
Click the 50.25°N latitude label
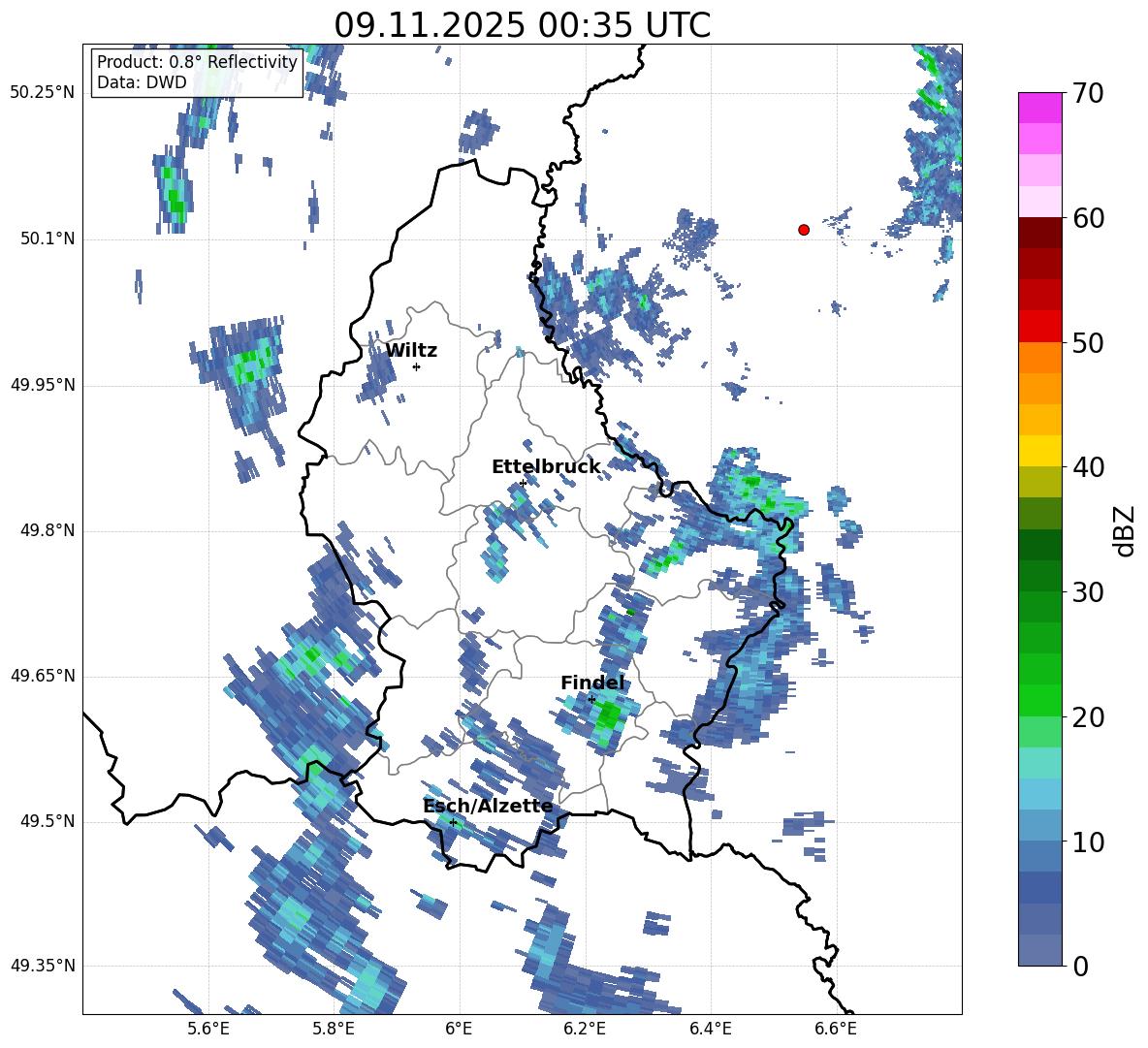click(x=43, y=93)
